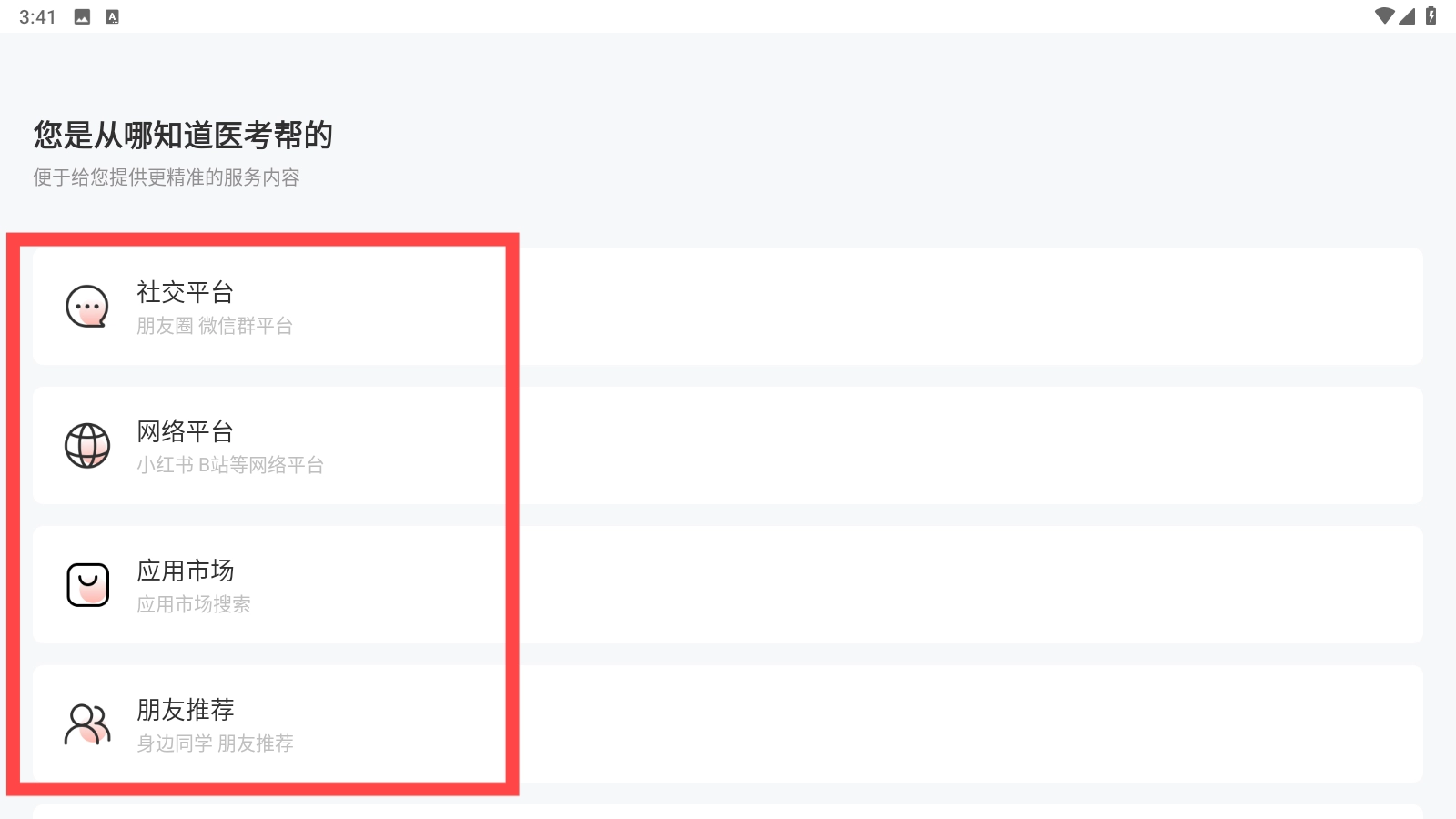The width and height of the screenshot is (1456, 819).
Task: Select the 朋友推荐 option title
Action: (x=186, y=710)
